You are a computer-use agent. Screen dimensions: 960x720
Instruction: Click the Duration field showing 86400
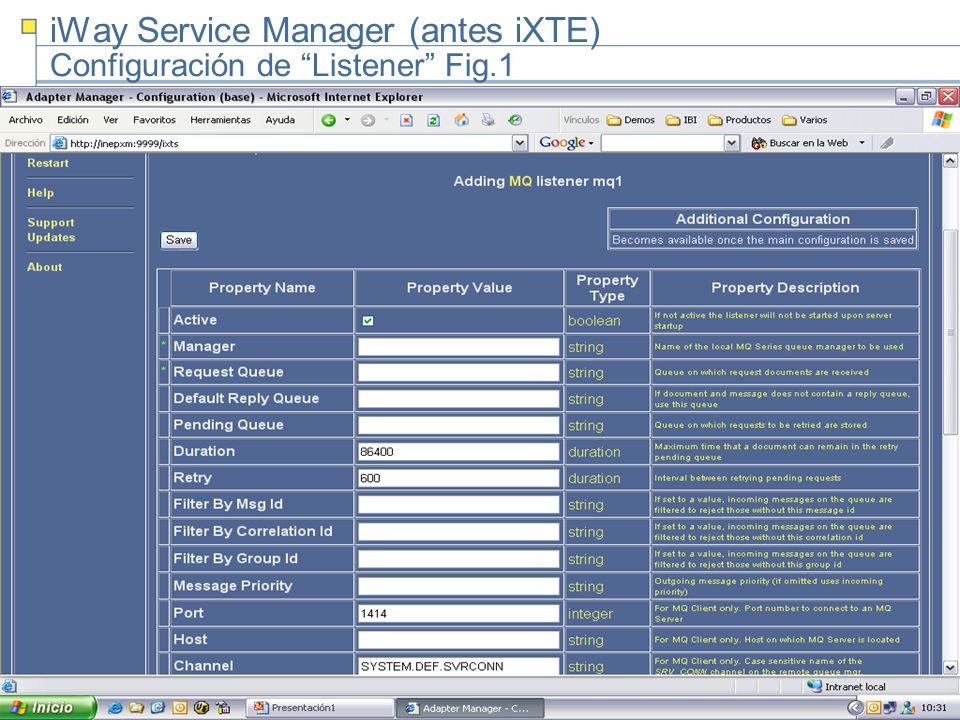[459, 451]
